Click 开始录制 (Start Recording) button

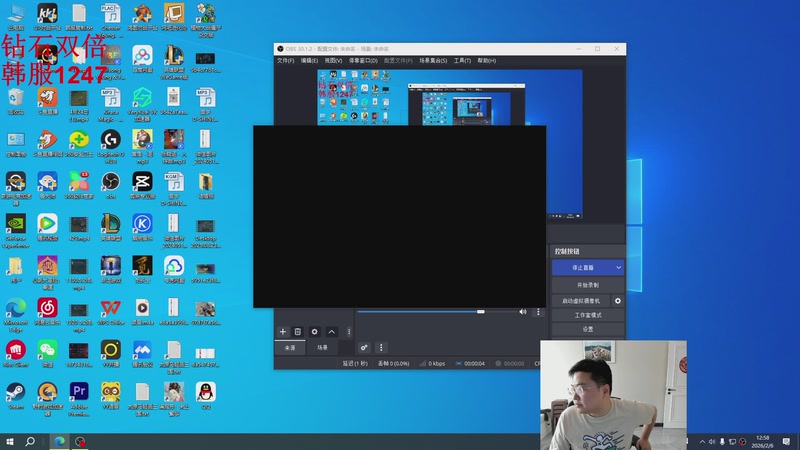click(588, 285)
